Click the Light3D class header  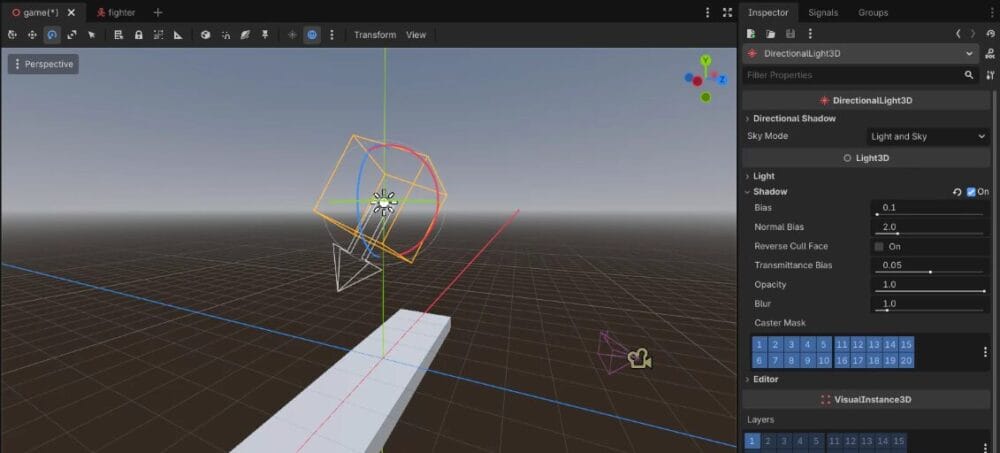(x=866, y=158)
